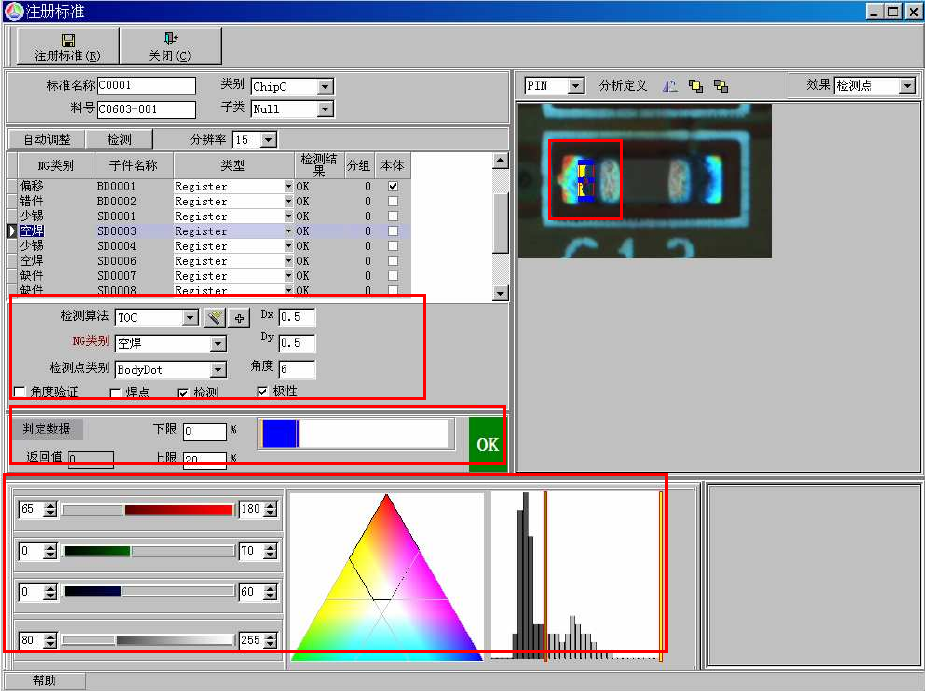Image resolution: width=925 pixels, height=691 pixels.
Task: Click the list scrollbar up arrow
Action: click(500, 161)
